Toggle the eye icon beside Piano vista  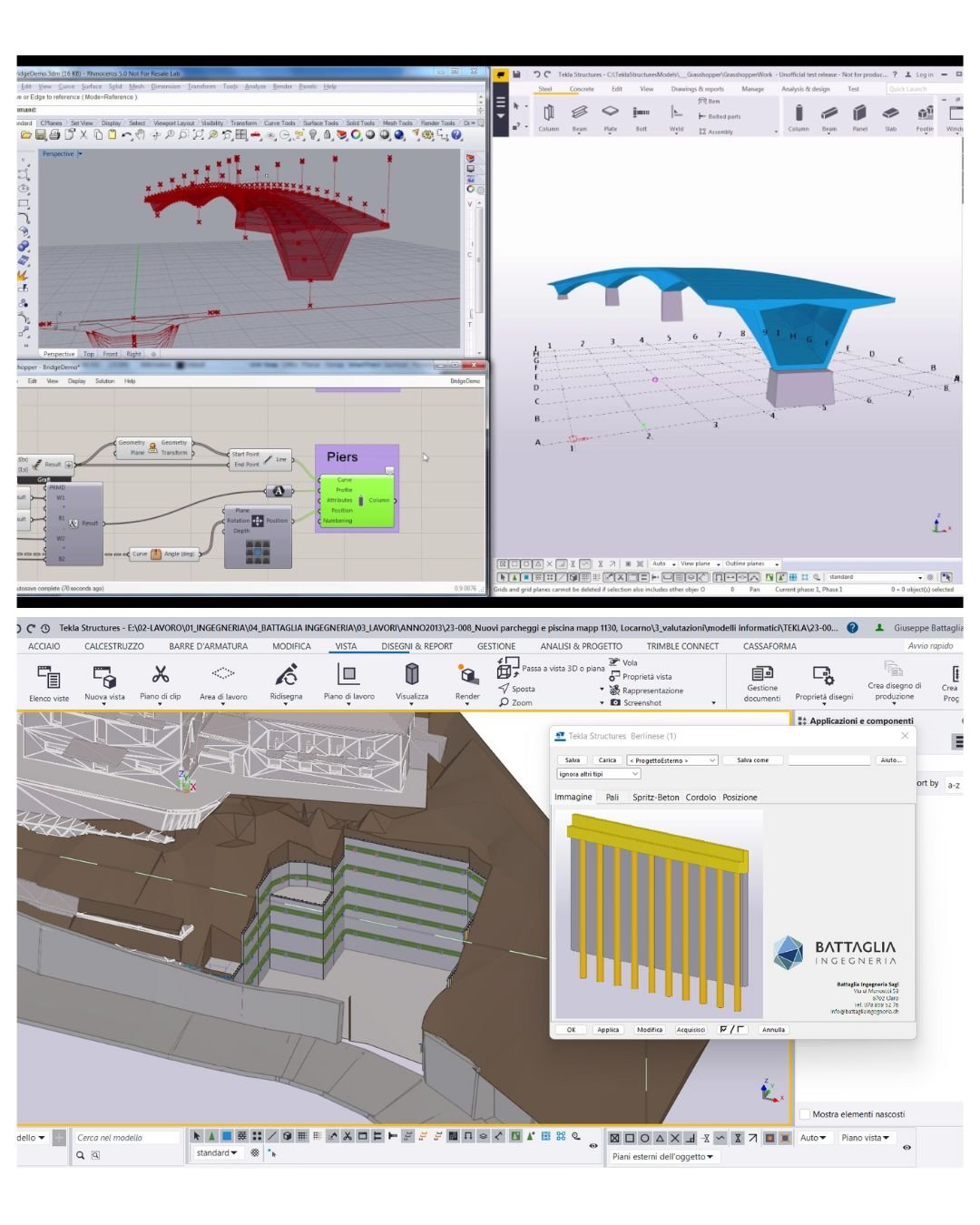coord(906,1148)
